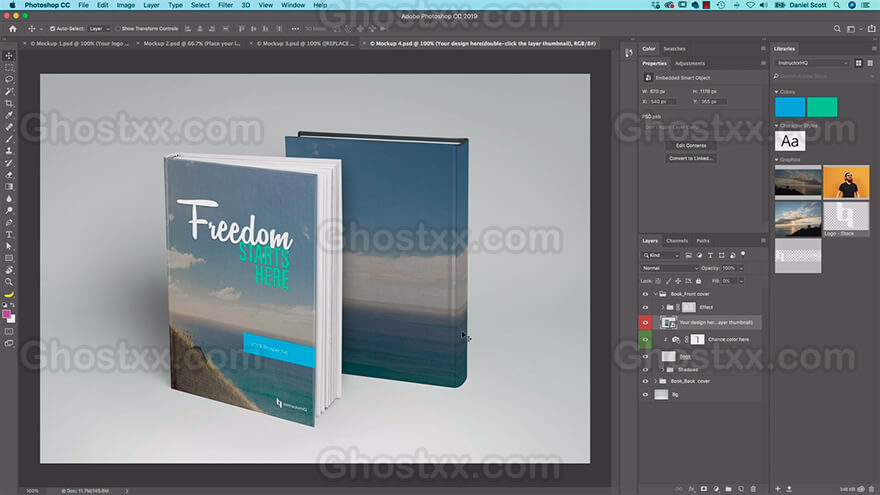Hide the Your design here layer
Image resolution: width=880 pixels, height=495 pixels.
point(645,323)
